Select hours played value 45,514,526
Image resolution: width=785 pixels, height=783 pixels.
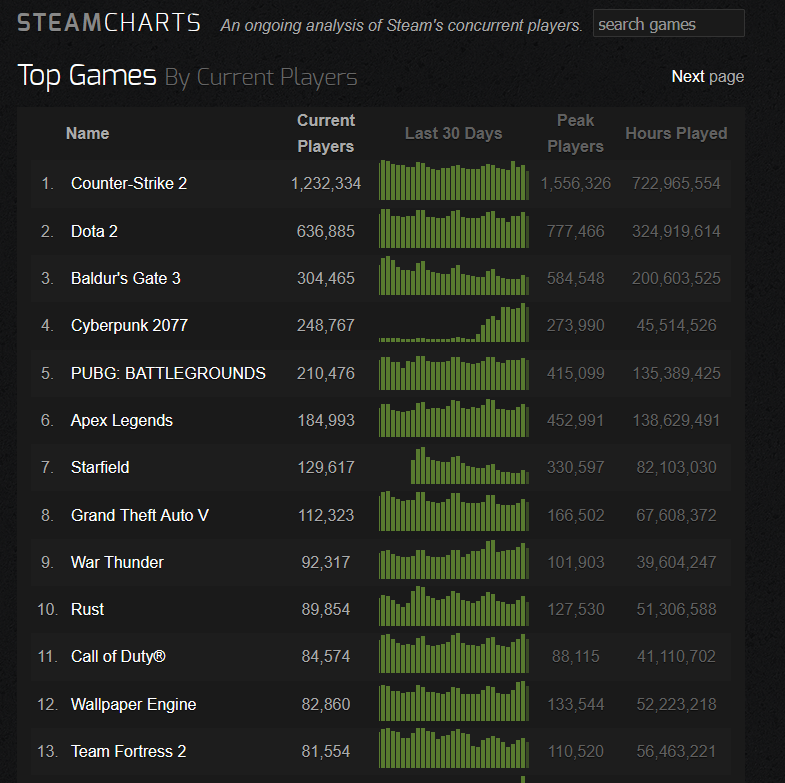pyautogui.click(x=676, y=325)
